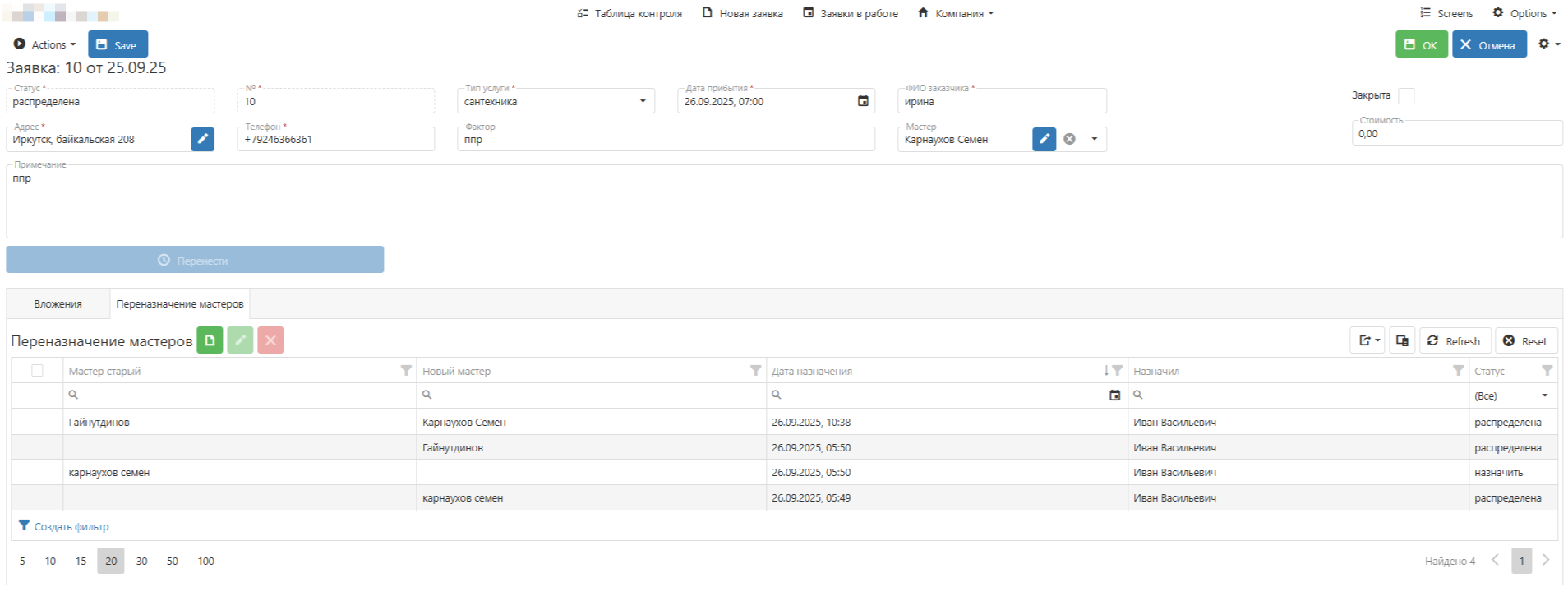This screenshot has width=1568, height=592.
Task: Open the Actions dropdown menu
Action: (44, 44)
